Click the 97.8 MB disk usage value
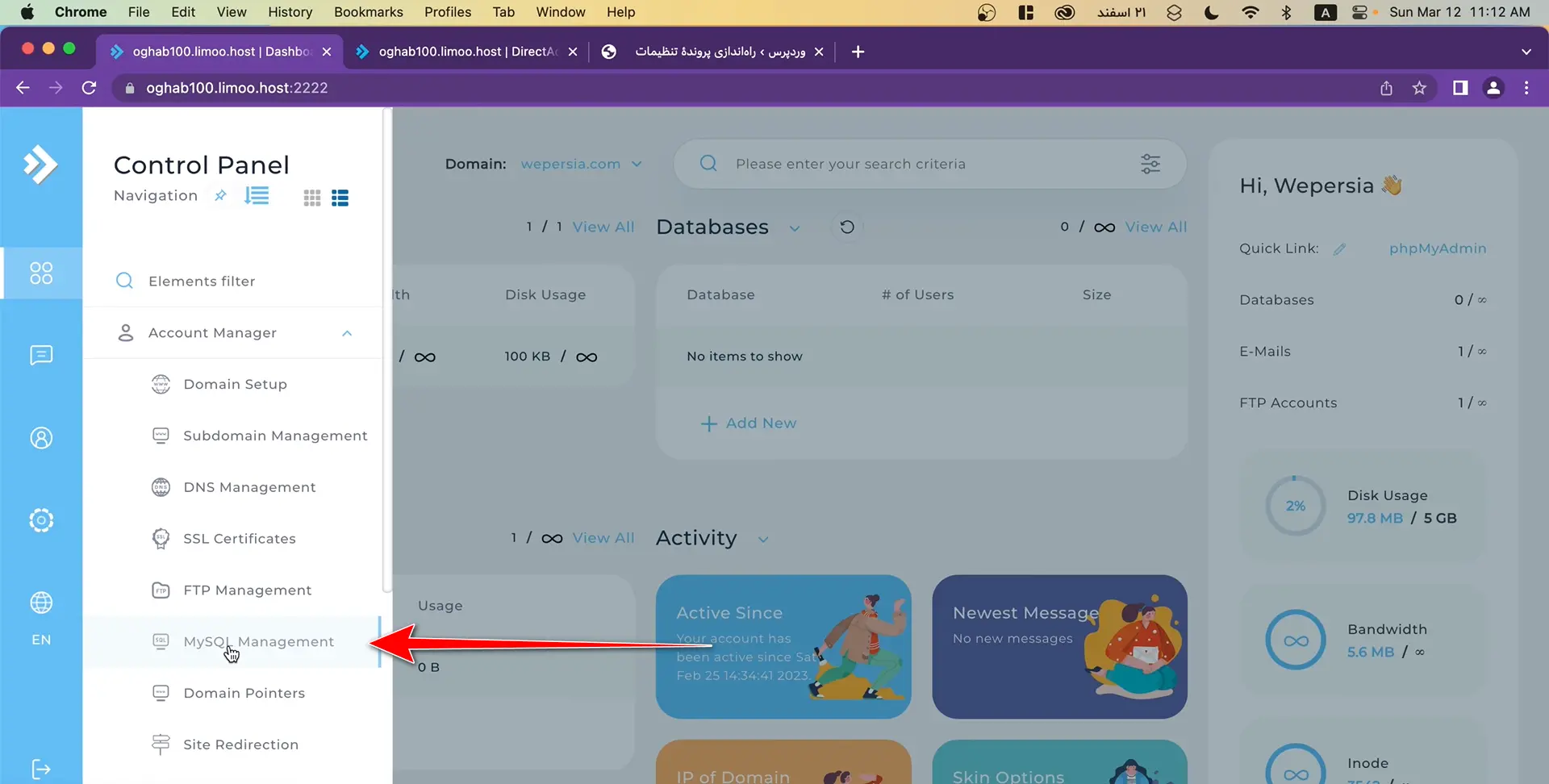The image size is (1549, 784). tap(1375, 518)
